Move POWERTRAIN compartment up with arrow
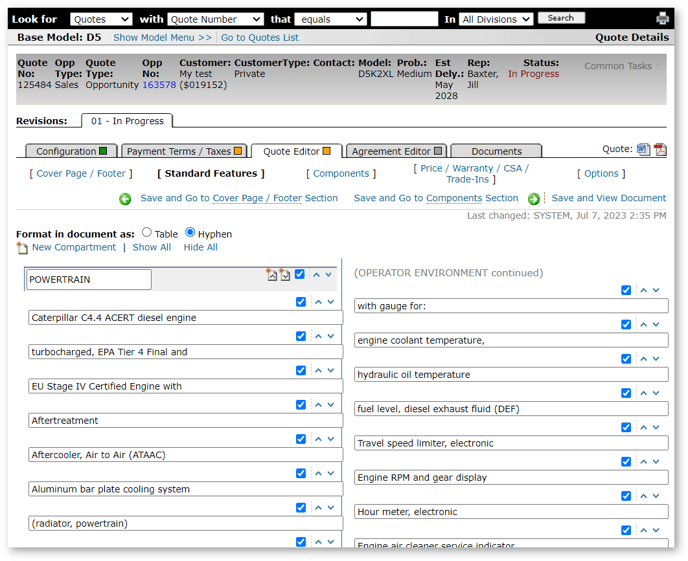This screenshot has height=561, width=688. (317, 274)
